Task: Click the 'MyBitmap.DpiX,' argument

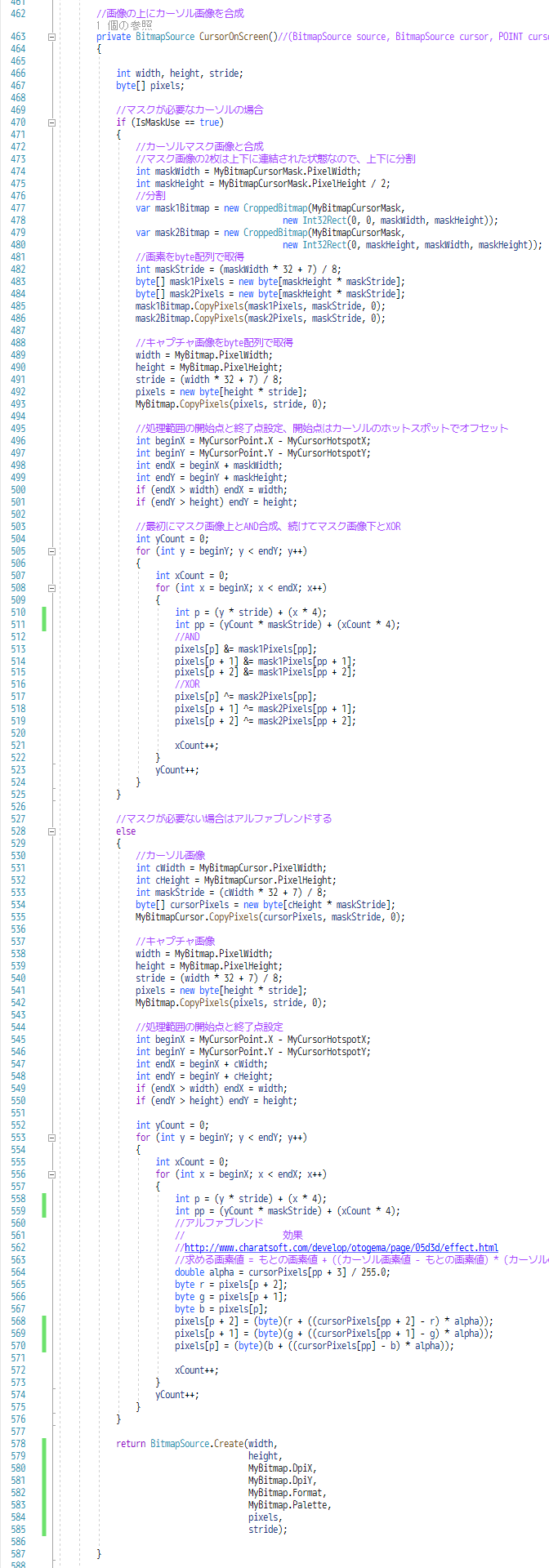Action: pos(283,1468)
